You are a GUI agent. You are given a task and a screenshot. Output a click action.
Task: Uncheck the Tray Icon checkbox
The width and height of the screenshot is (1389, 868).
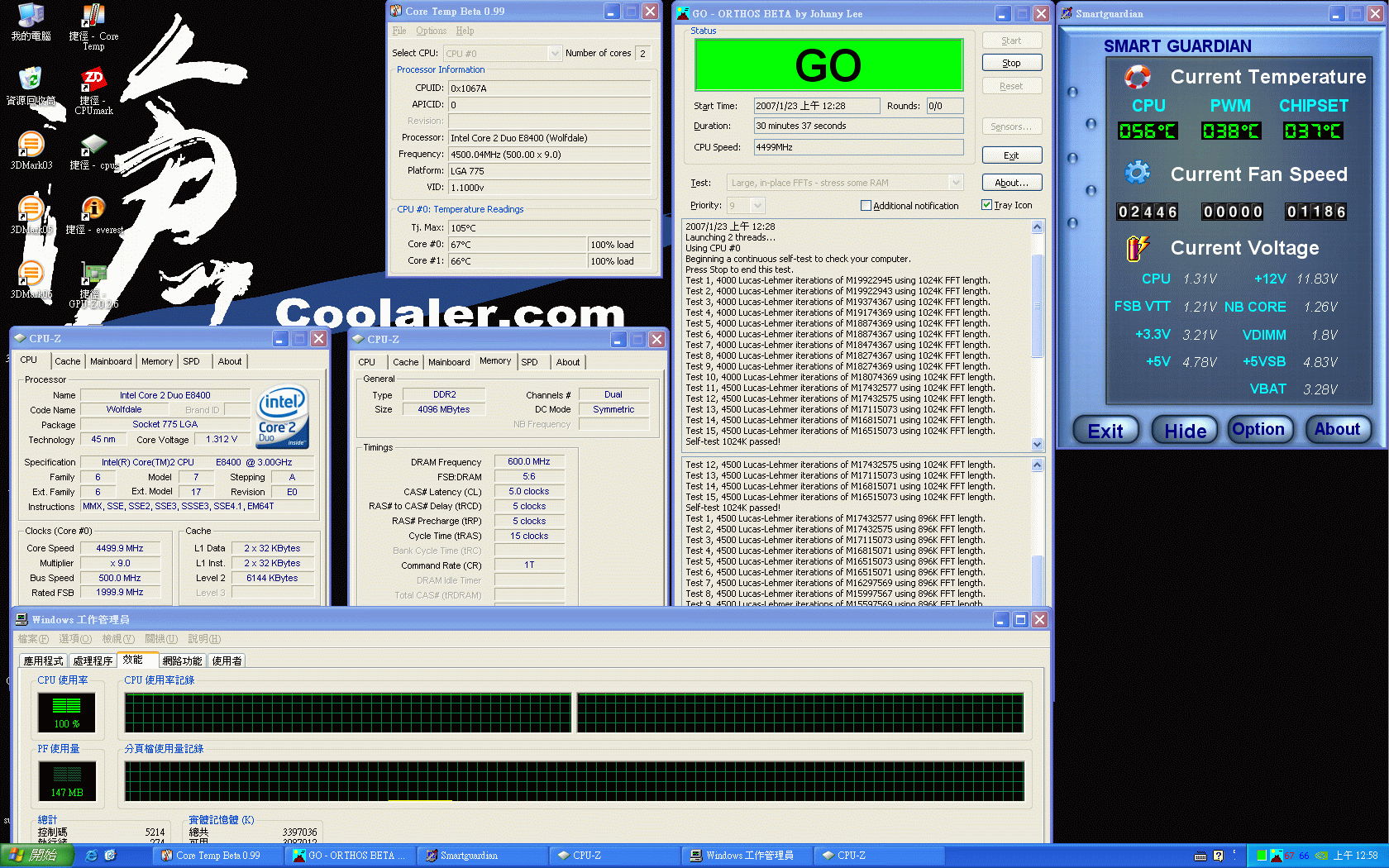coord(986,205)
